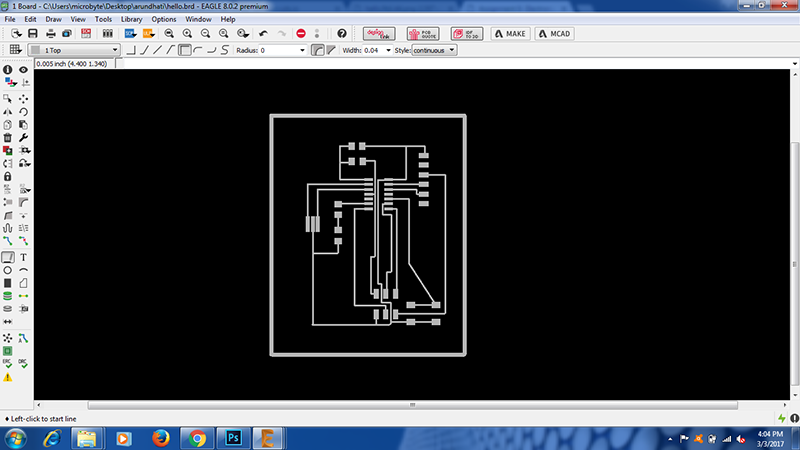
Task: Open the Errors warning triangle
Action: 8,378
